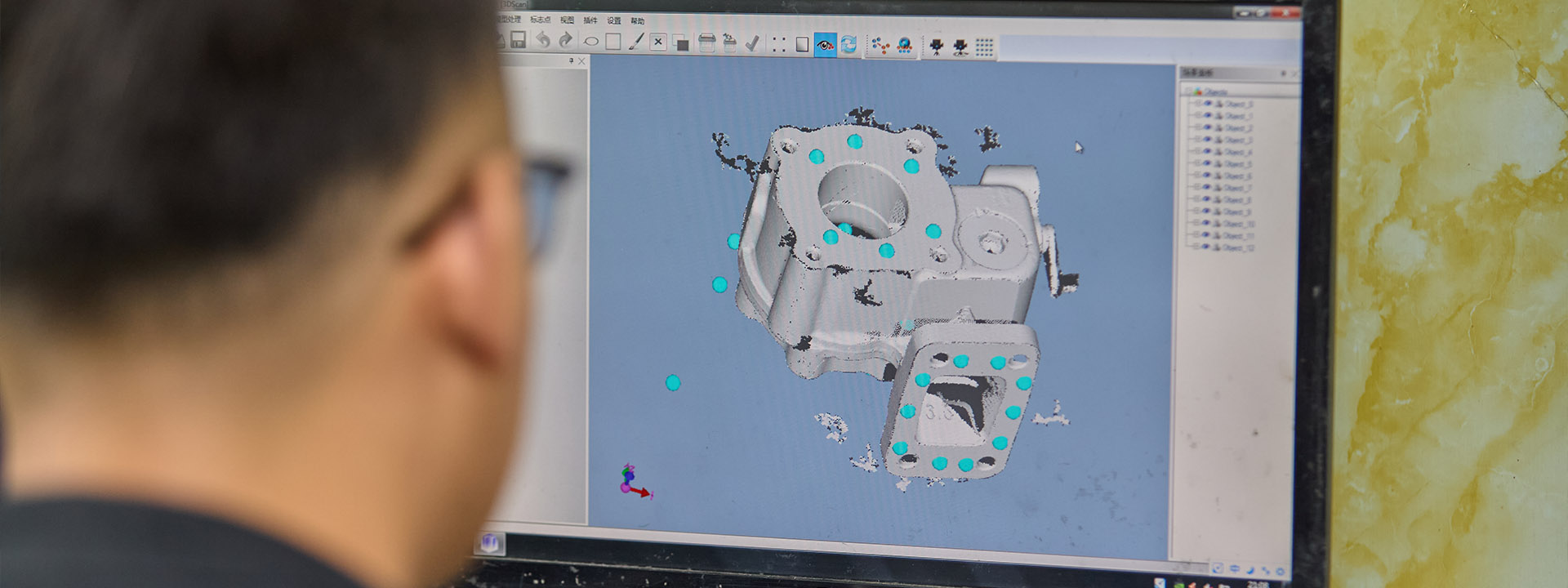Select the rectangle selection tool
Image resolution: width=1568 pixels, height=588 pixels.
(612, 41)
